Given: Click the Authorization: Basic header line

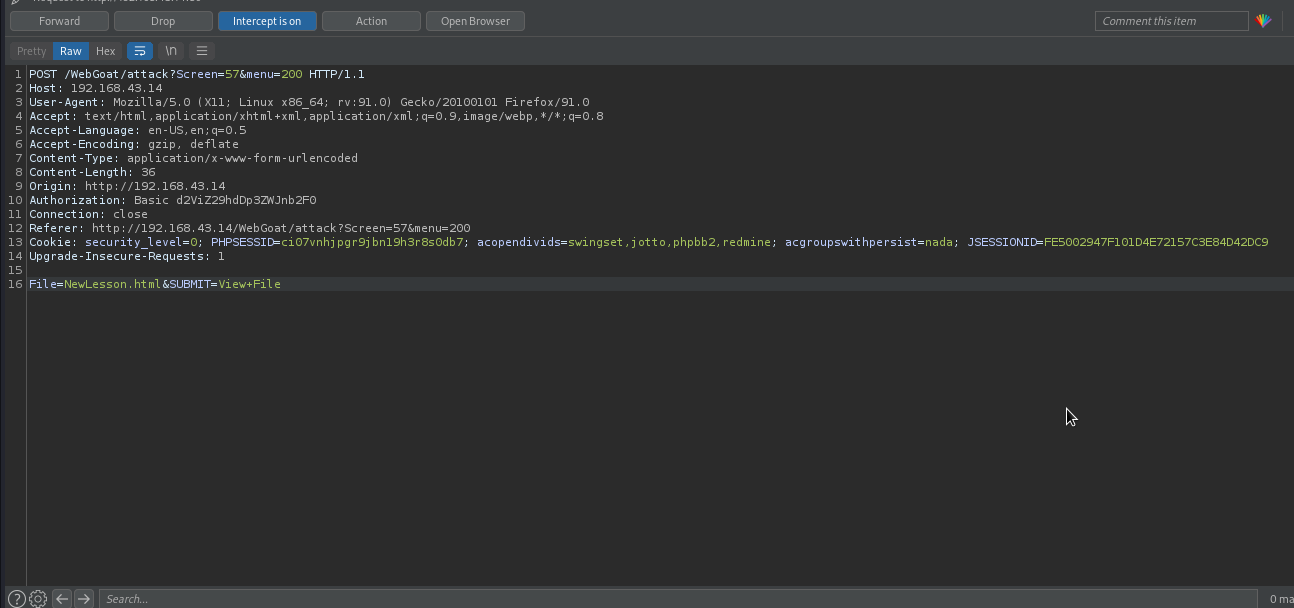Looking at the screenshot, I should (x=172, y=200).
